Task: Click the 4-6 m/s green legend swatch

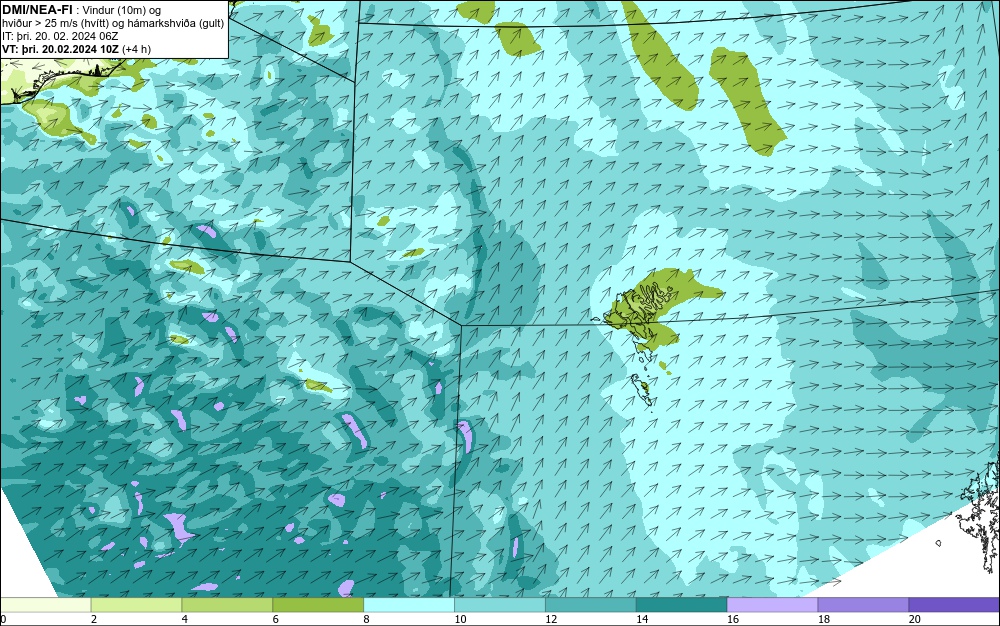Action: (227, 605)
